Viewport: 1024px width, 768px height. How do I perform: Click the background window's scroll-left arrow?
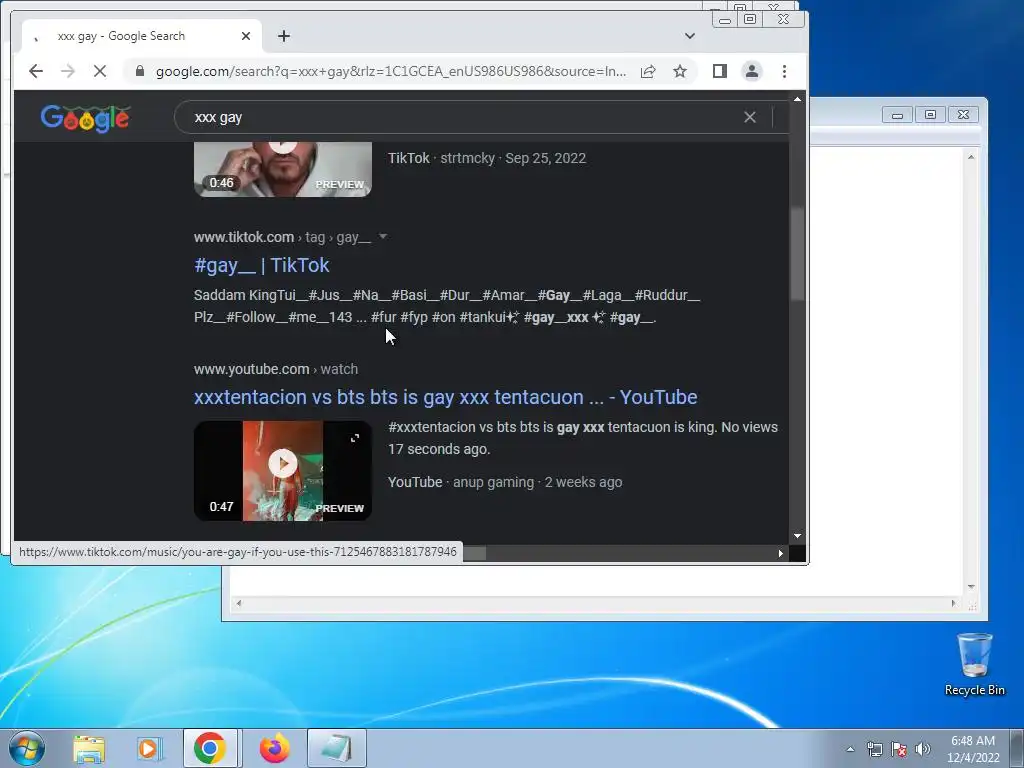tap(238, 603)
